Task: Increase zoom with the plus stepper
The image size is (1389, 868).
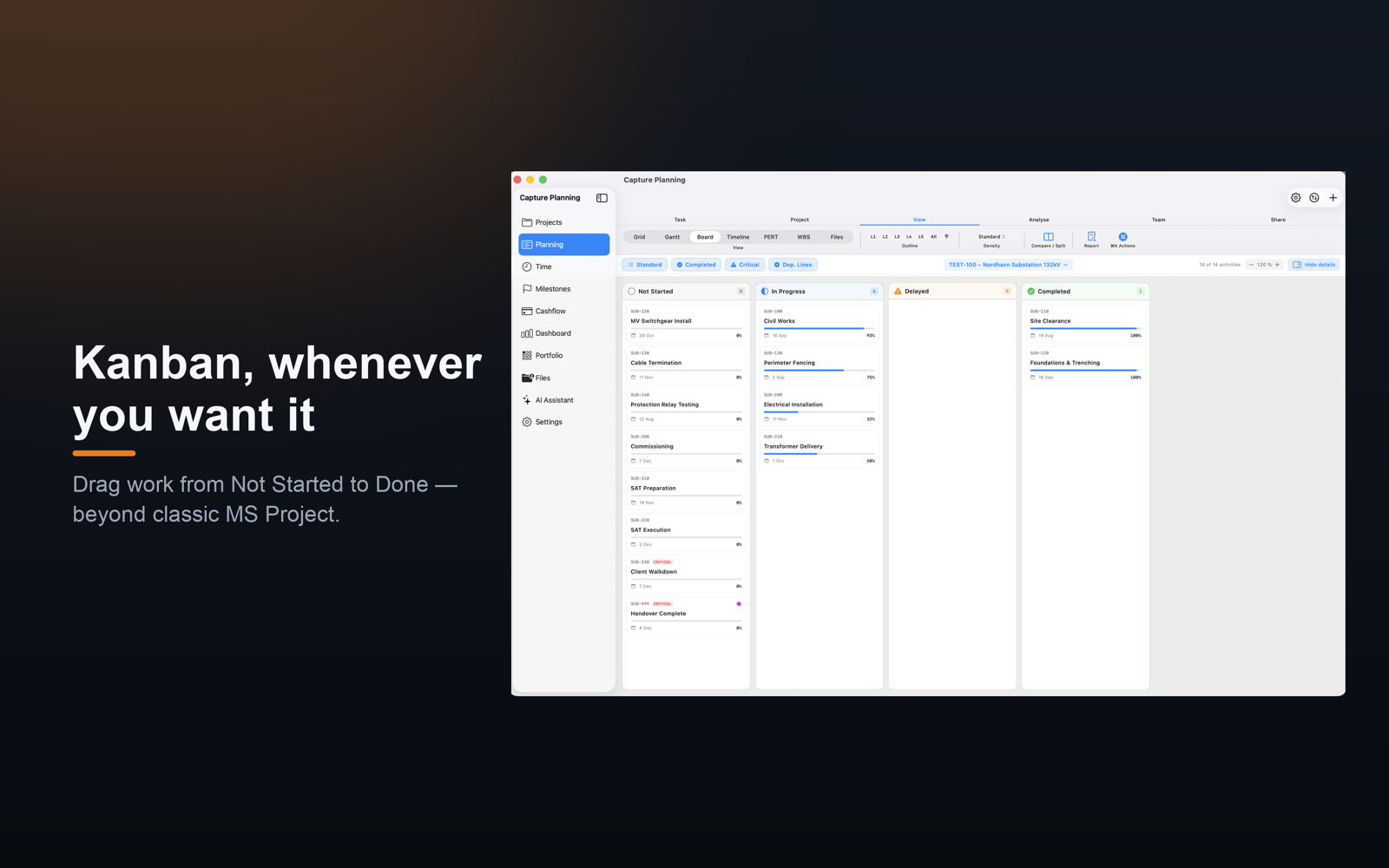Action: 1277,265
